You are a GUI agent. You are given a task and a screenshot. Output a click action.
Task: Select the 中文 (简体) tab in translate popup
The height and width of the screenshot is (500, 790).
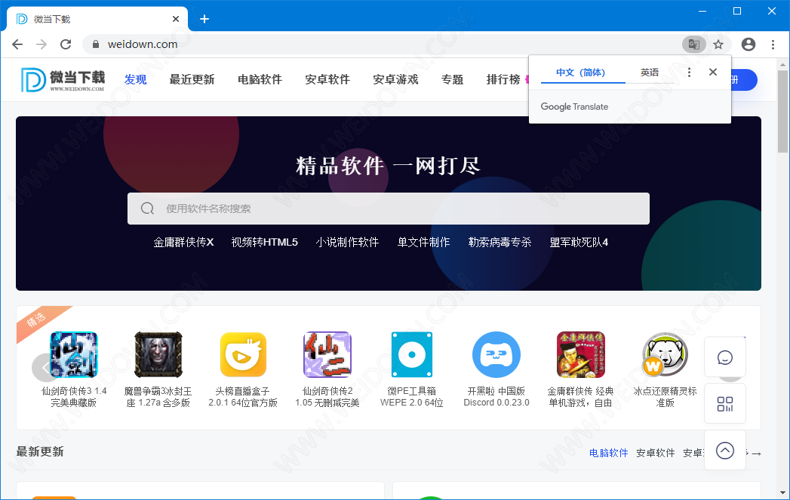coord(580,73)
